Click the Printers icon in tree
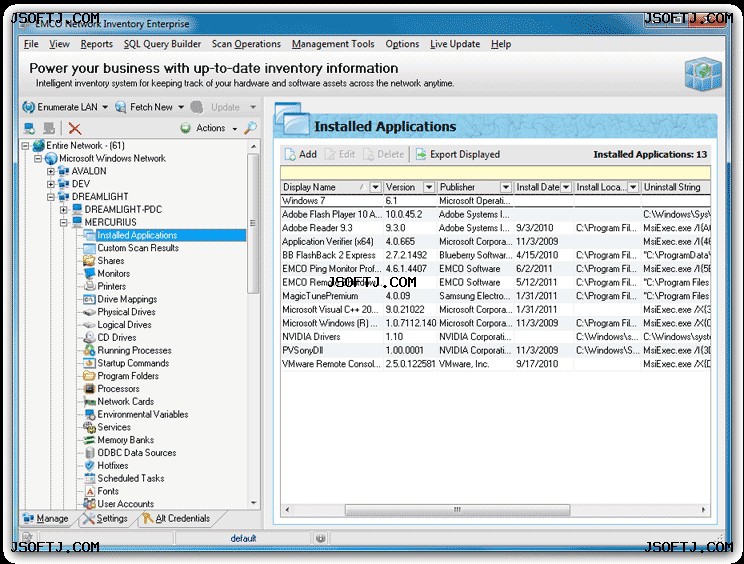The height and width of the screenshot is (564, 744). pyautogui.click(x=89, y=286)
